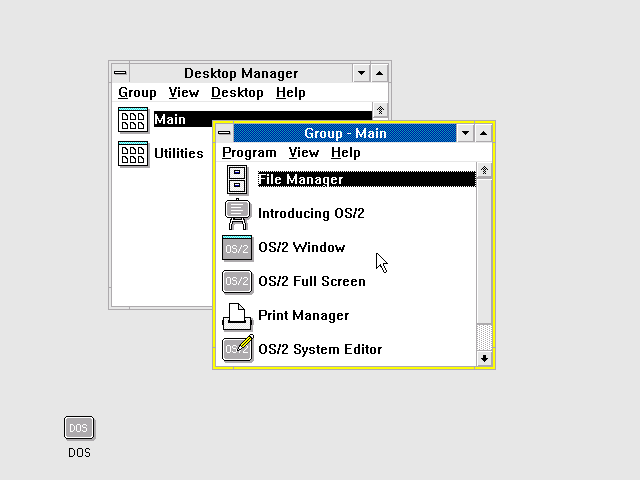This screenshot has width=640, height=480.
Task: Click the scroll up arrow in Desktop Manager
Action: 380,110
